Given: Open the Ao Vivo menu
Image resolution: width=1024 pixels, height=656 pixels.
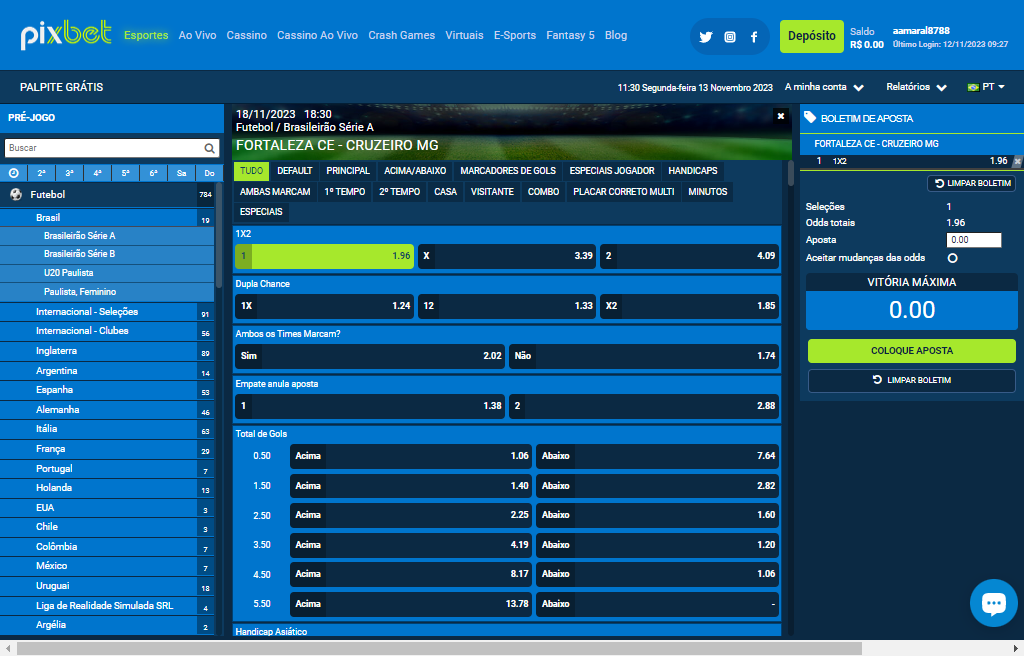Looking at the screenshot, I should [197, 35].
